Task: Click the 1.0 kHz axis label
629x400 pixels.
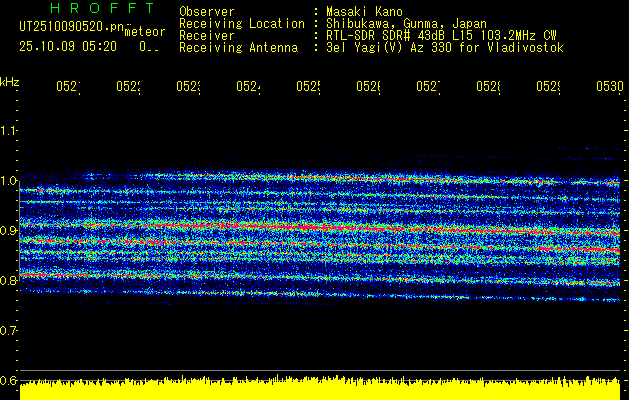Action: [x=8, y=181]
